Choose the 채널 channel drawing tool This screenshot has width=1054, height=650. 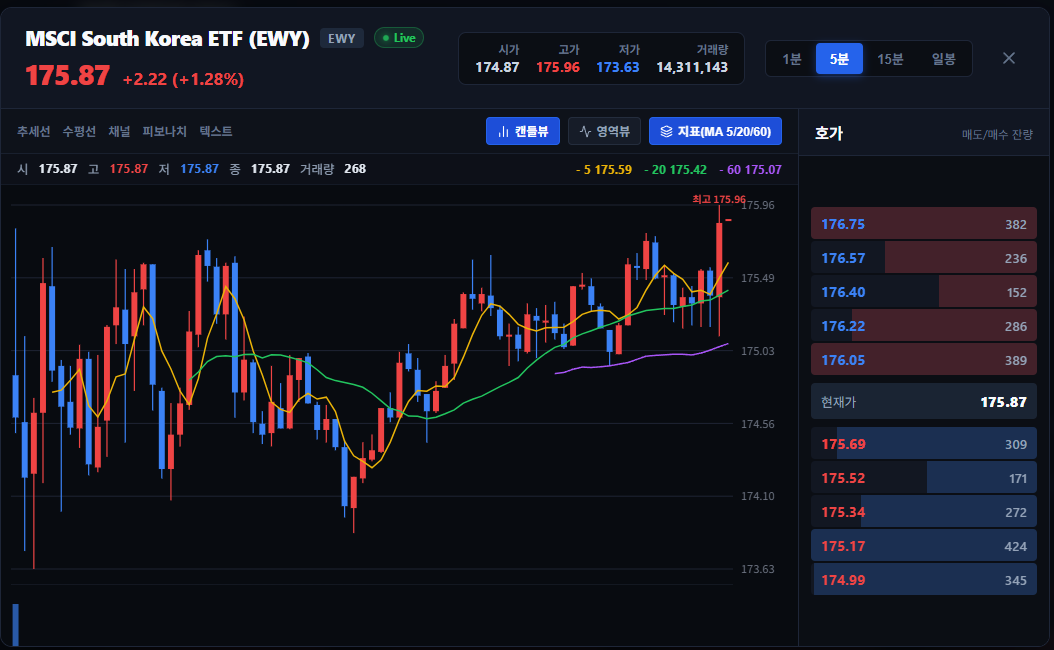click(x=119, y=131)
